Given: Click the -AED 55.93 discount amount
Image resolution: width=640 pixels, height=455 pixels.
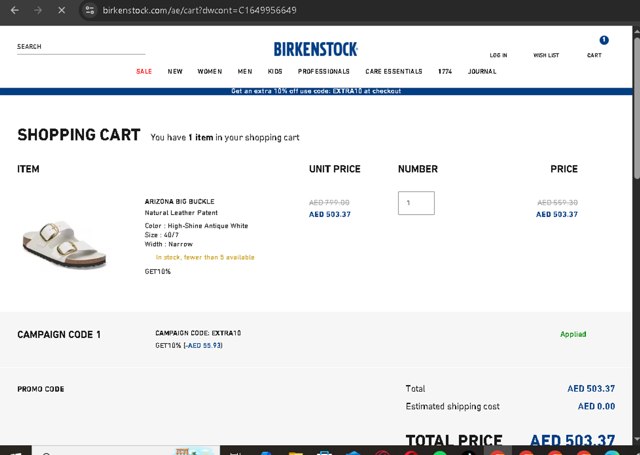Looking at the screenshot, I should pos(203,345).
